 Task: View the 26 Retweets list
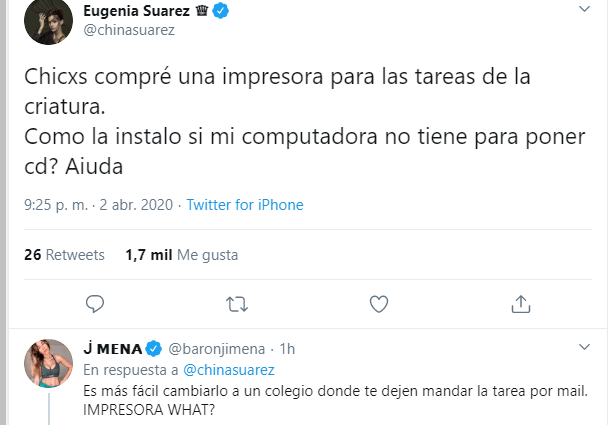point(63,255)
